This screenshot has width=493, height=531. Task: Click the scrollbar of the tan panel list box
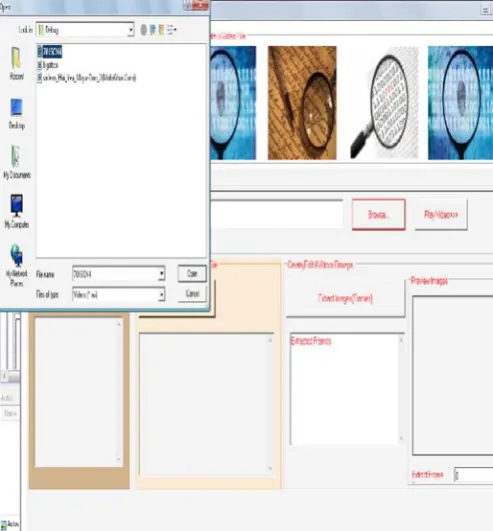119,392
